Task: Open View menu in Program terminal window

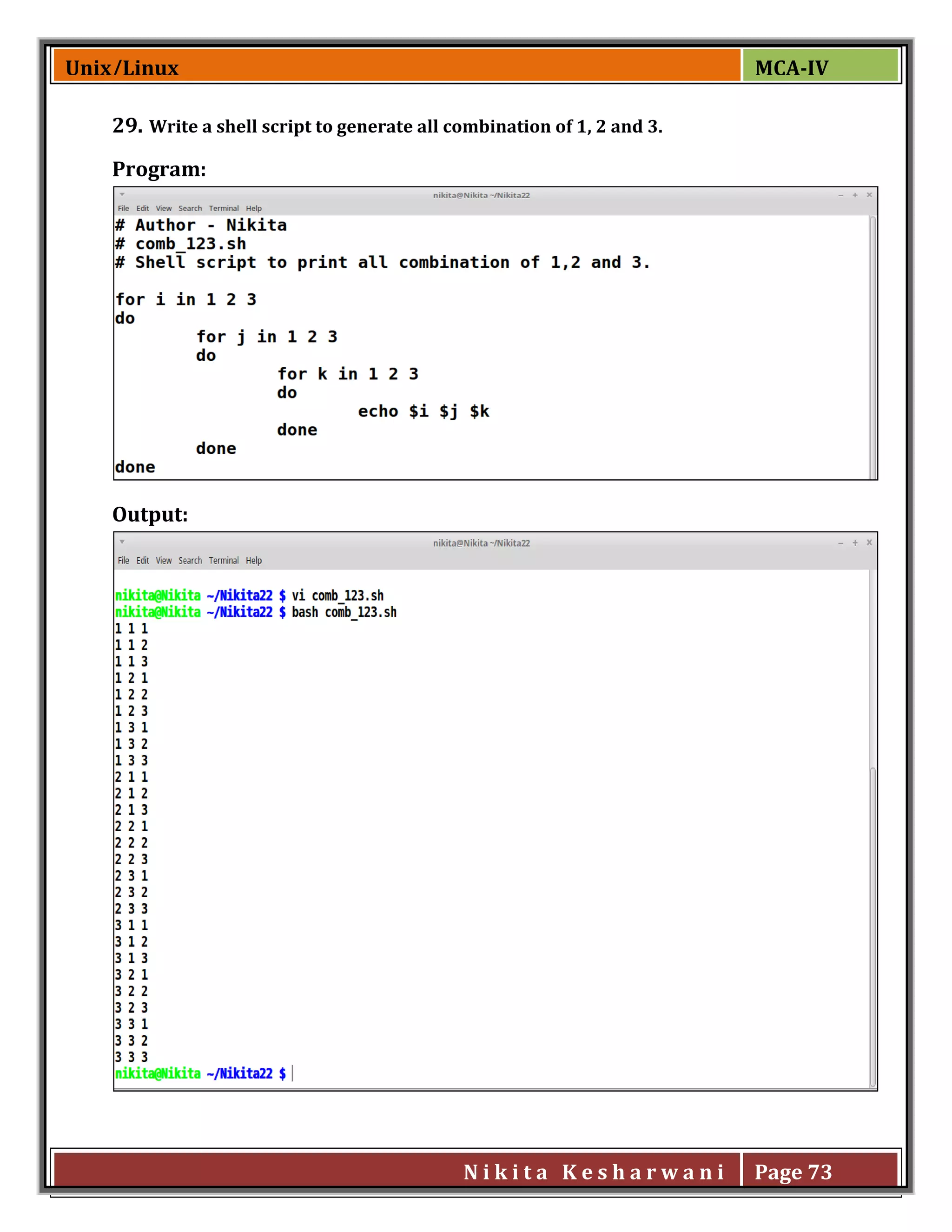Action: (x=164, y=208)
